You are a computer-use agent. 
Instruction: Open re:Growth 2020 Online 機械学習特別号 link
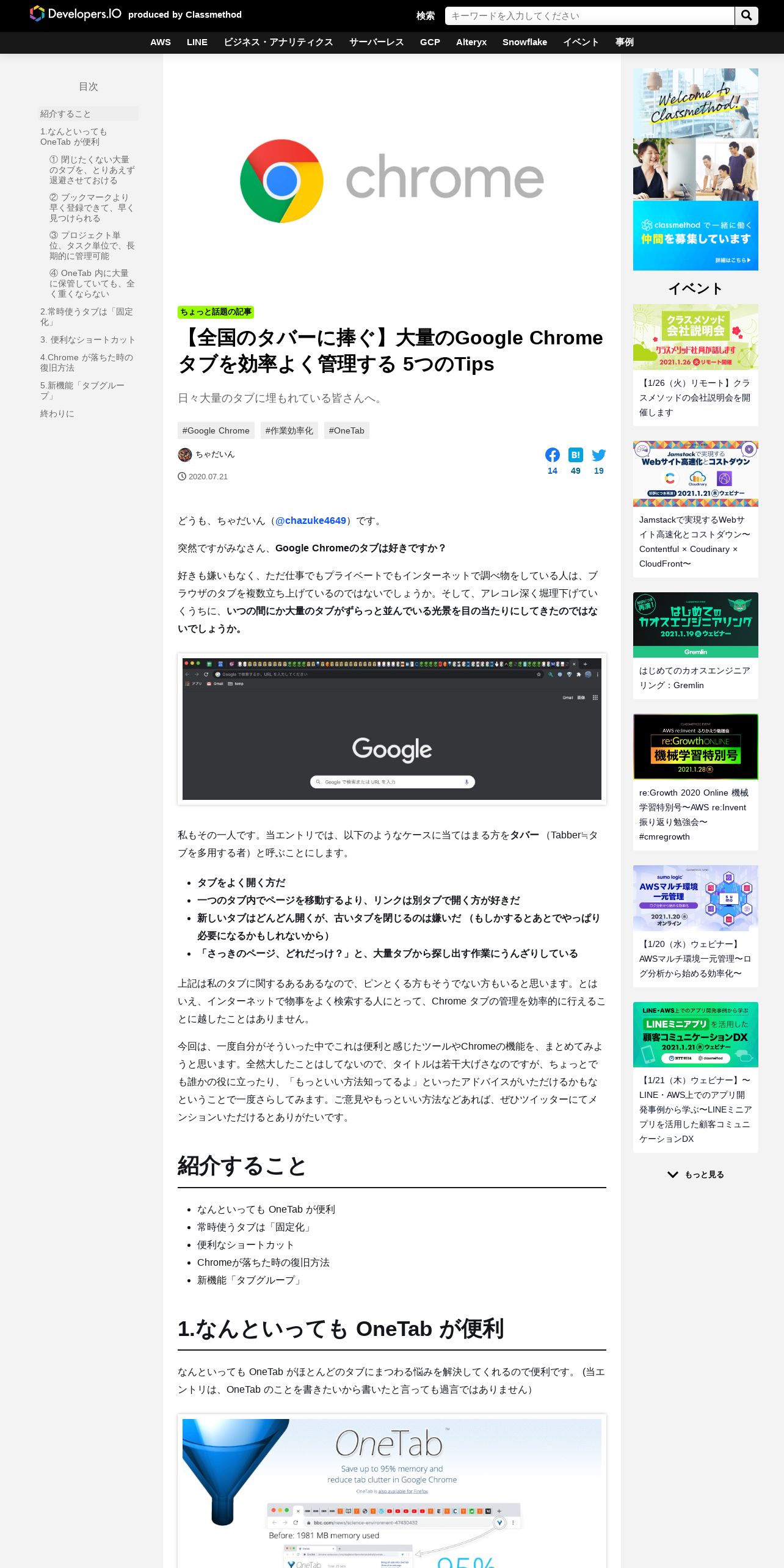tap(695, 815)
